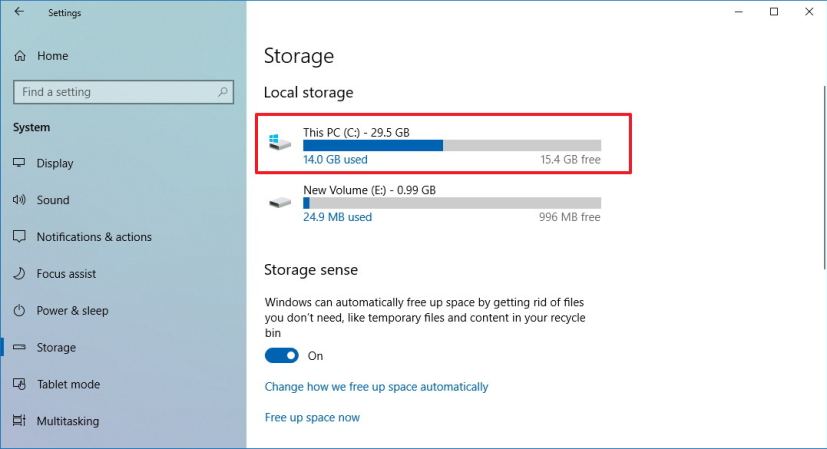Screen dimensions: 827x449
Task: Click the Sound speaker icon
Action: pos(19,199)
